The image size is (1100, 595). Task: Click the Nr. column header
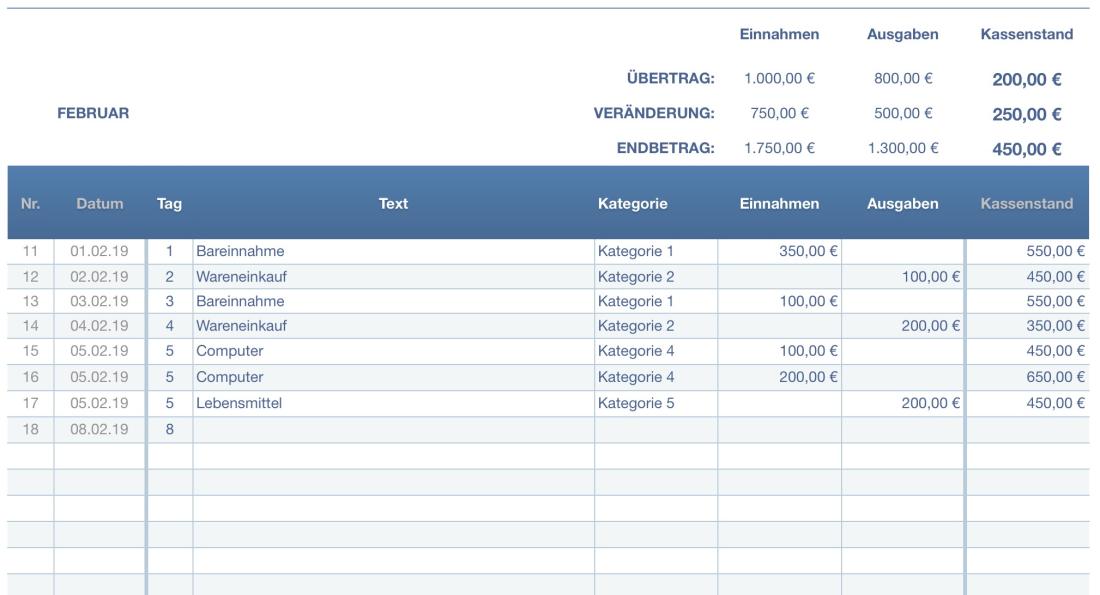30,204
